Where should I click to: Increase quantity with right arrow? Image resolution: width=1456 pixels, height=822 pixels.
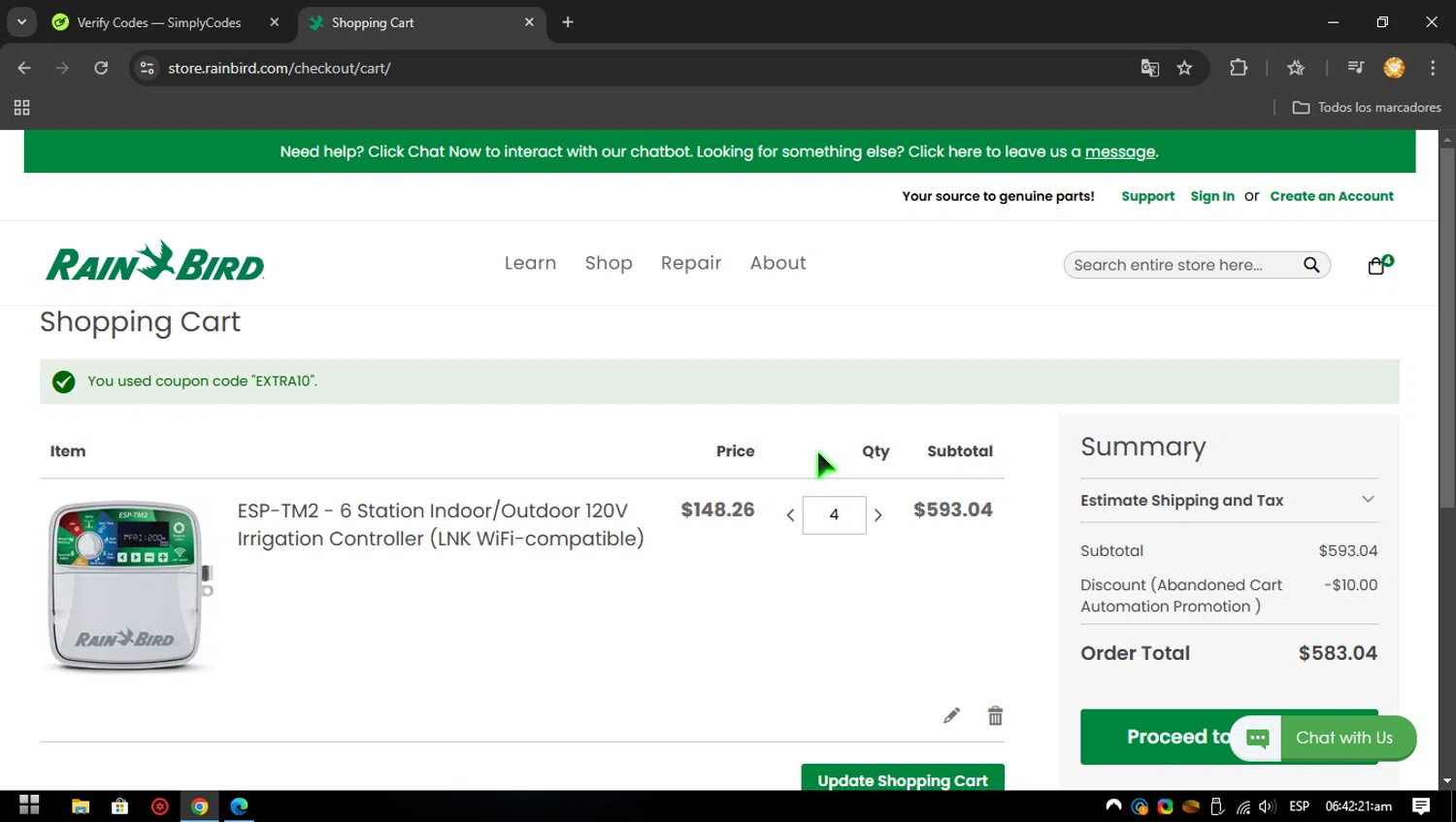pos(877,515)
